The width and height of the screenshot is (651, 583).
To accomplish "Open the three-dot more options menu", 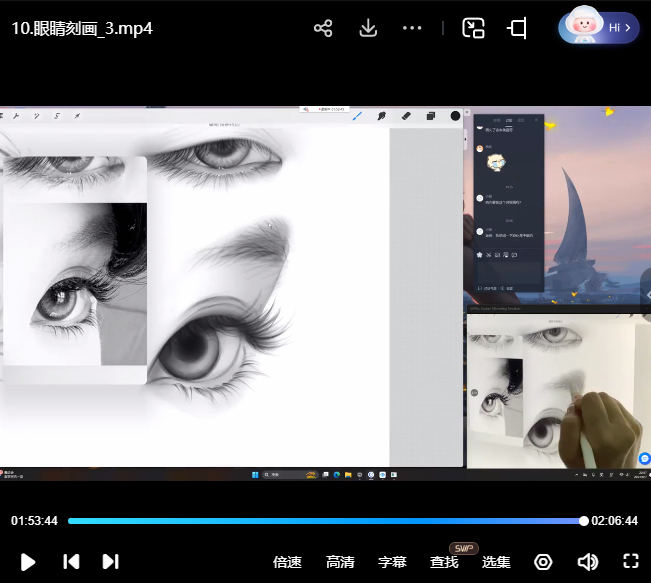I will pos(412,28).
